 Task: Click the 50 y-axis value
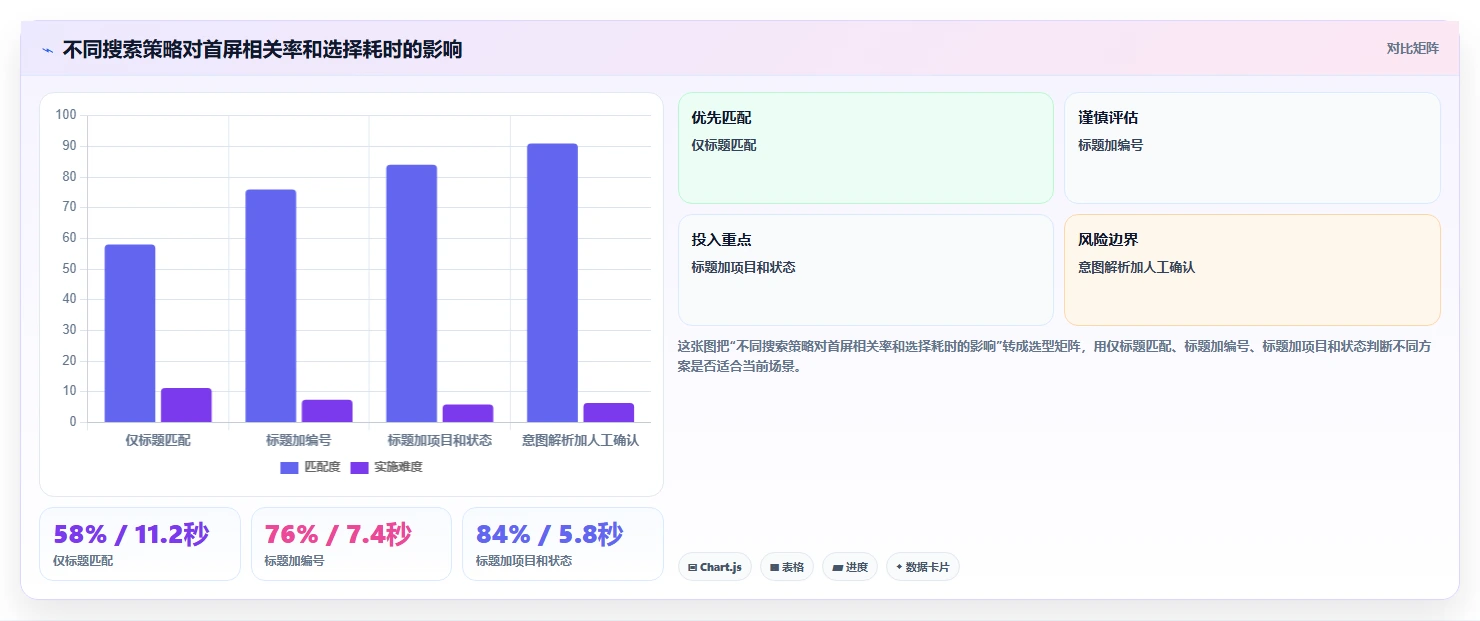tap(69, 268)
